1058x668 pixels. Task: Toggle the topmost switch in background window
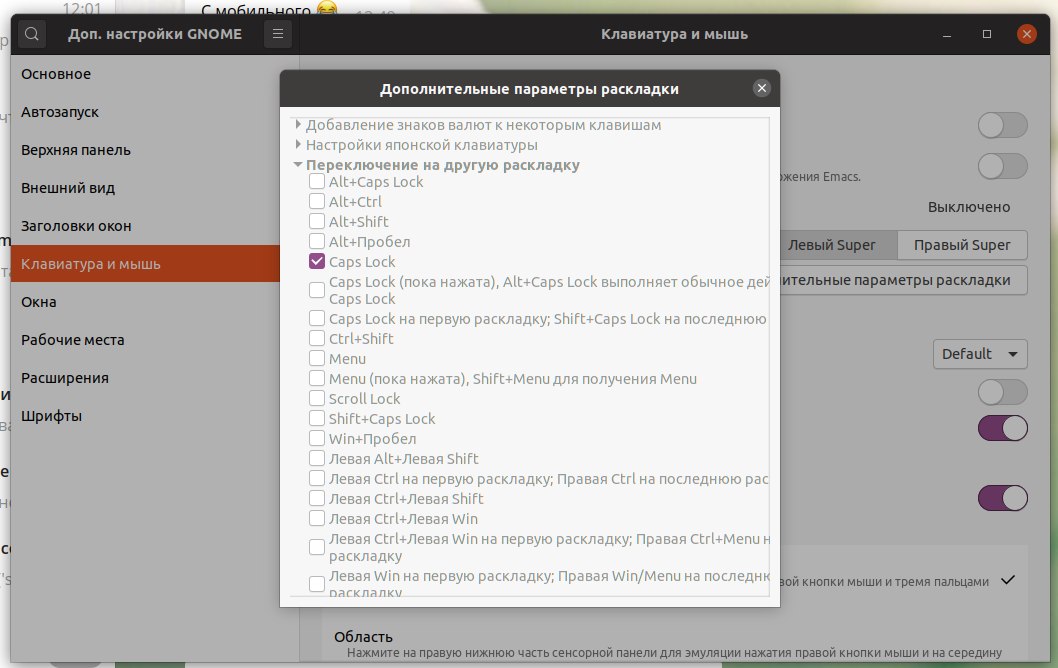pyautogui.click(x=1003, y=126)
